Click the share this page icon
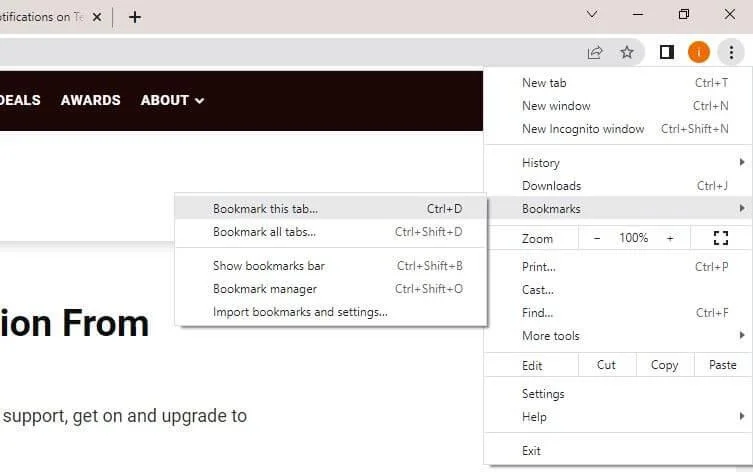The height and width of the screenshot is (472, 753). click(x=595, y=52)
